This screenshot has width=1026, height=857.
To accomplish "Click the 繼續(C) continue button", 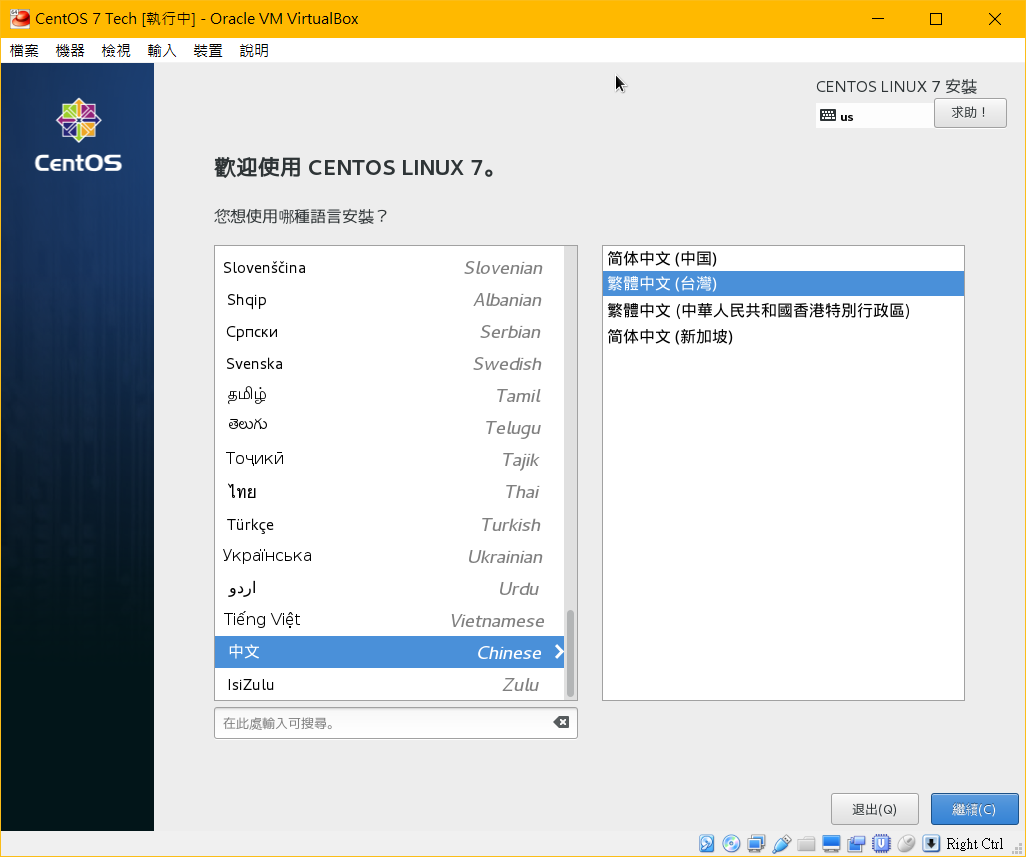I will pyautogui.click(x=974, y=809).
